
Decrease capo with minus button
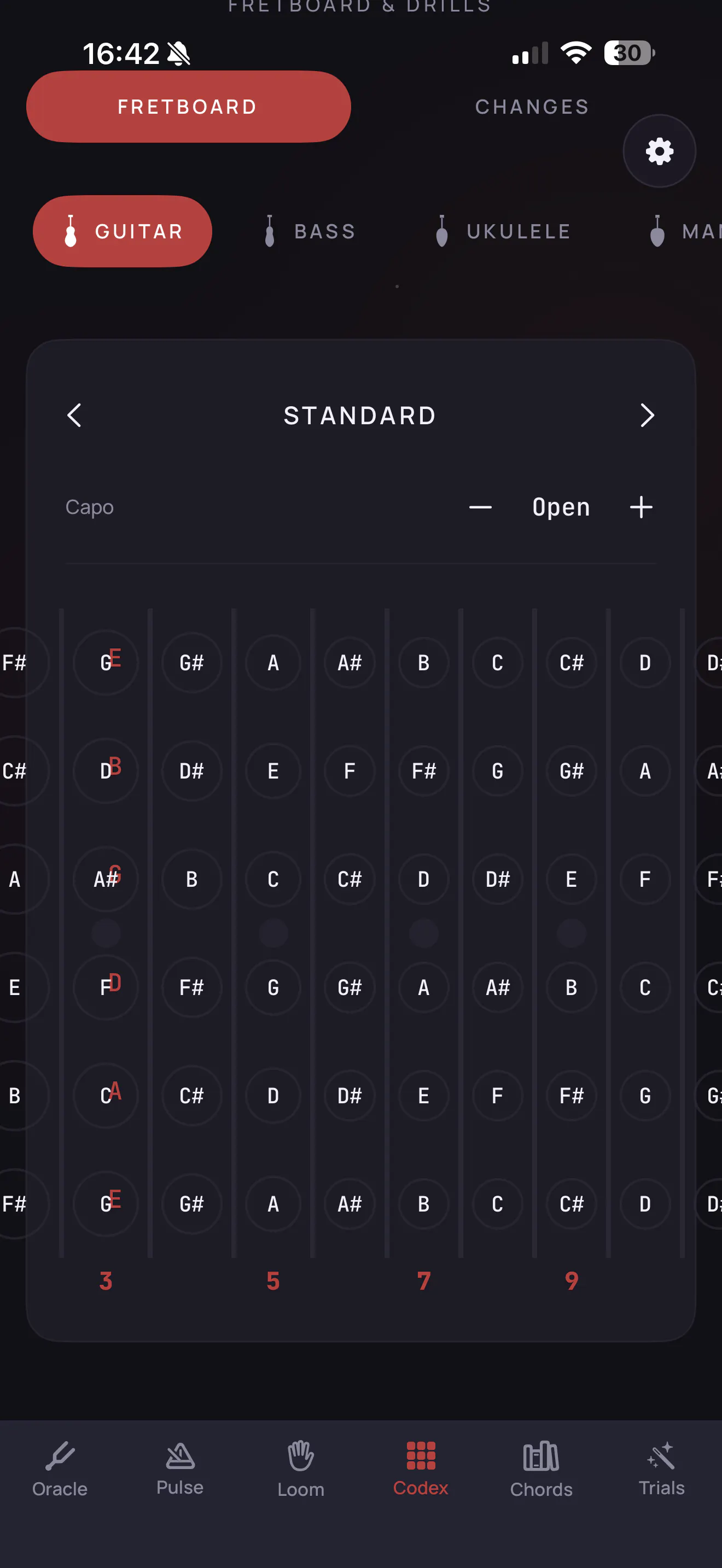click(480, 507)
